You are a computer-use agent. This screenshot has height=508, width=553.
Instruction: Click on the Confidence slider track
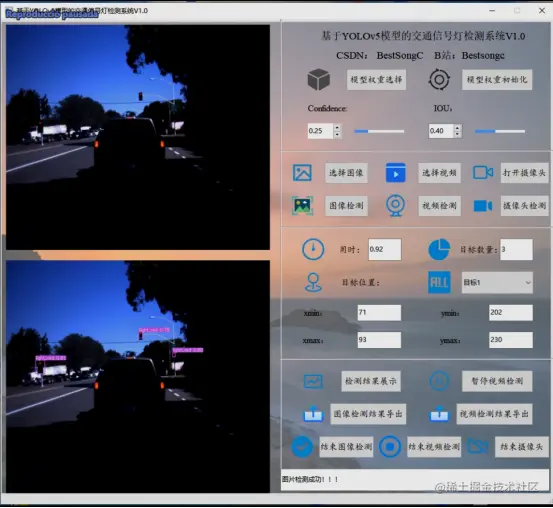pos(379,131)
